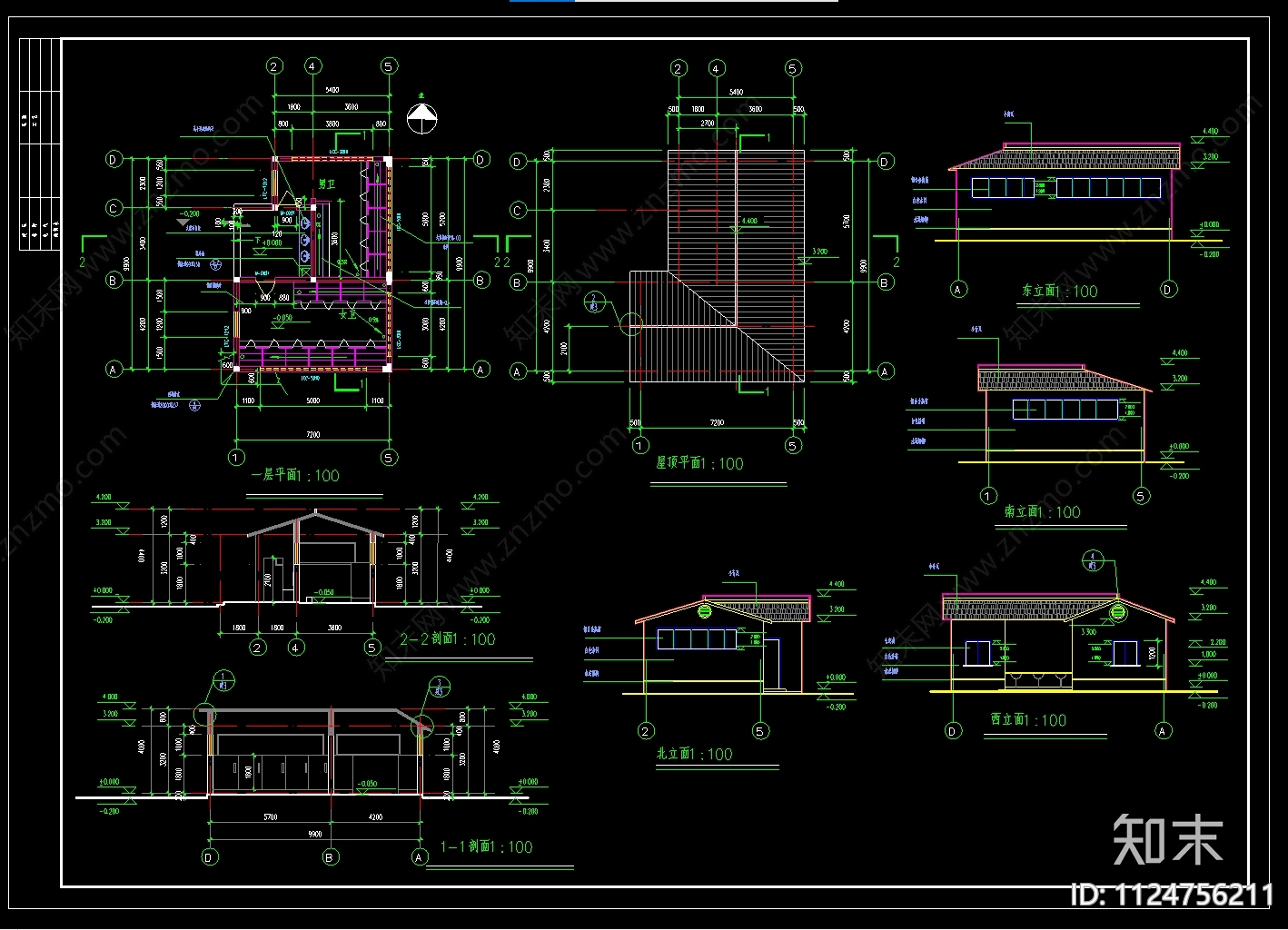
Task: Select the 南立面1:100 elevation title
Action: tap(1042, 512)
